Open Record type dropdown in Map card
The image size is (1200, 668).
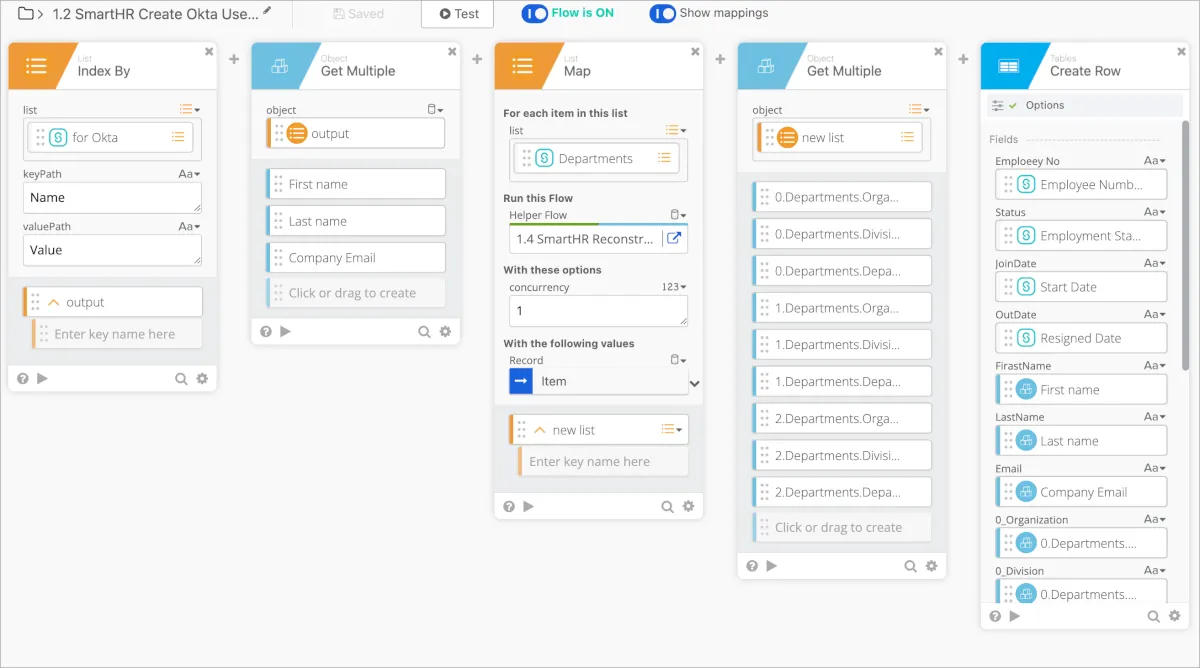pos(678,360)
